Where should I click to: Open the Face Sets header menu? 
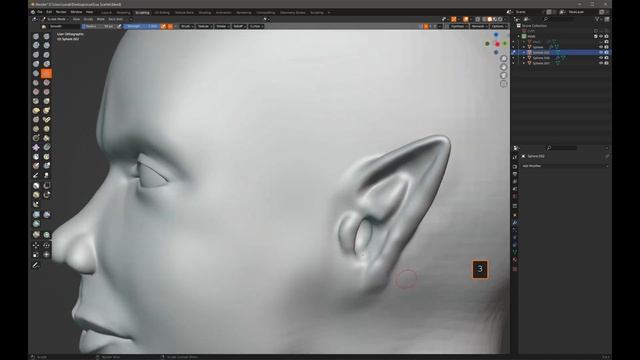tap(116, 19)
